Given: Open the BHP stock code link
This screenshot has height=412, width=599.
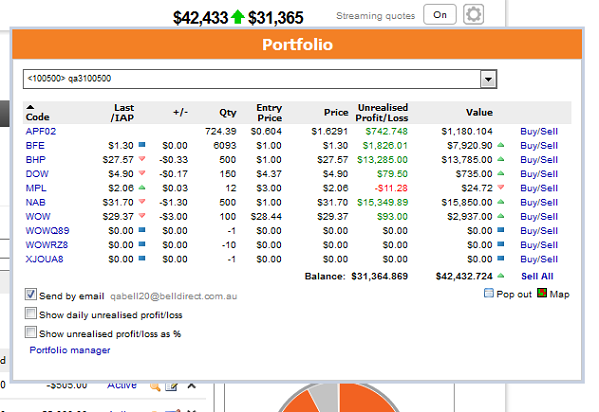Looking at the screenshot, I should [36, 160].
